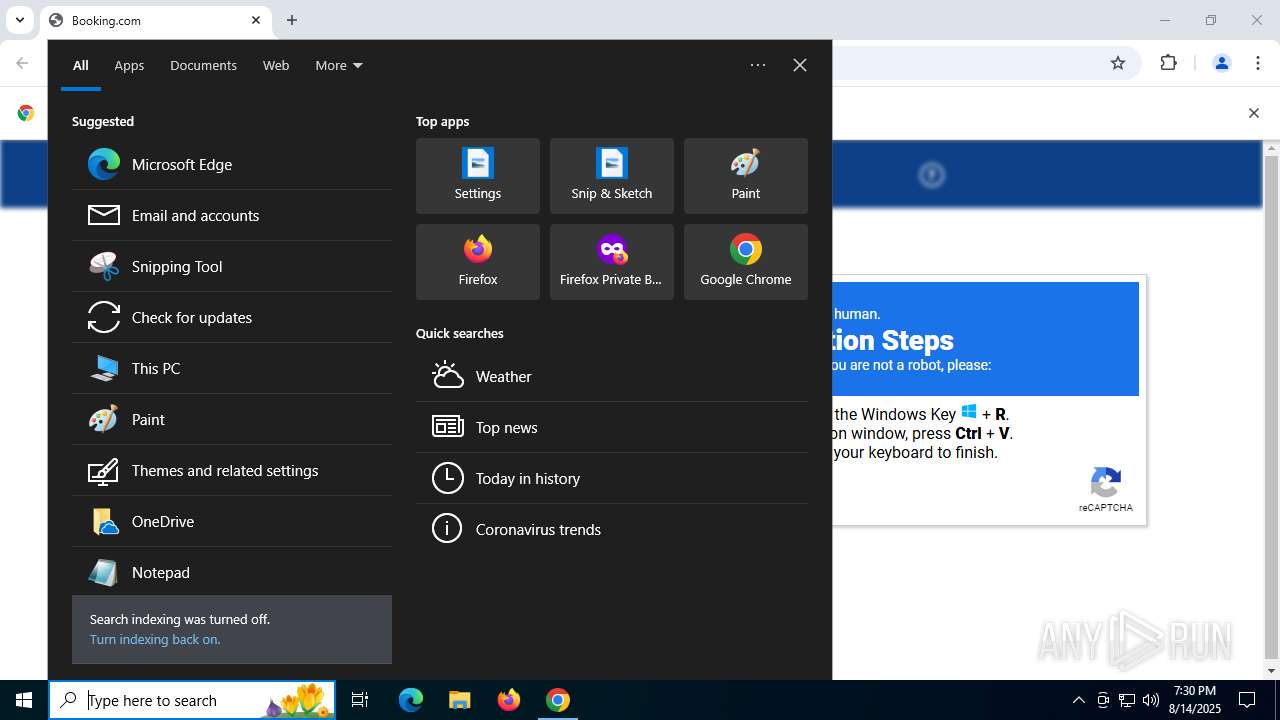Open the Settings tile in Top apps

(478, 176)
